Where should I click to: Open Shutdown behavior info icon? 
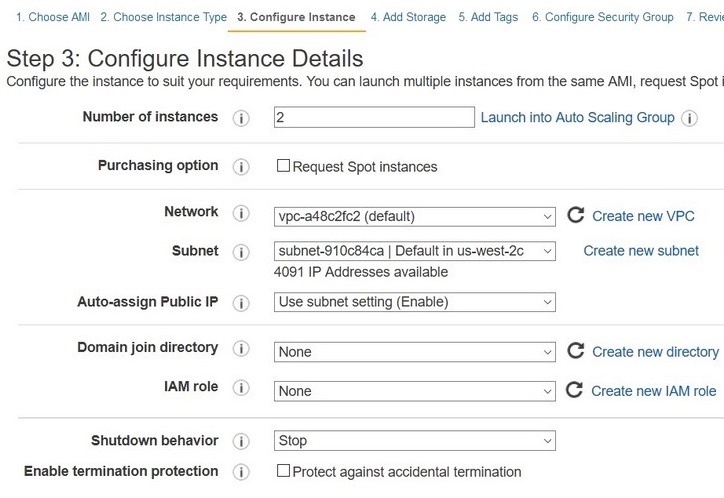click(241, 442)
